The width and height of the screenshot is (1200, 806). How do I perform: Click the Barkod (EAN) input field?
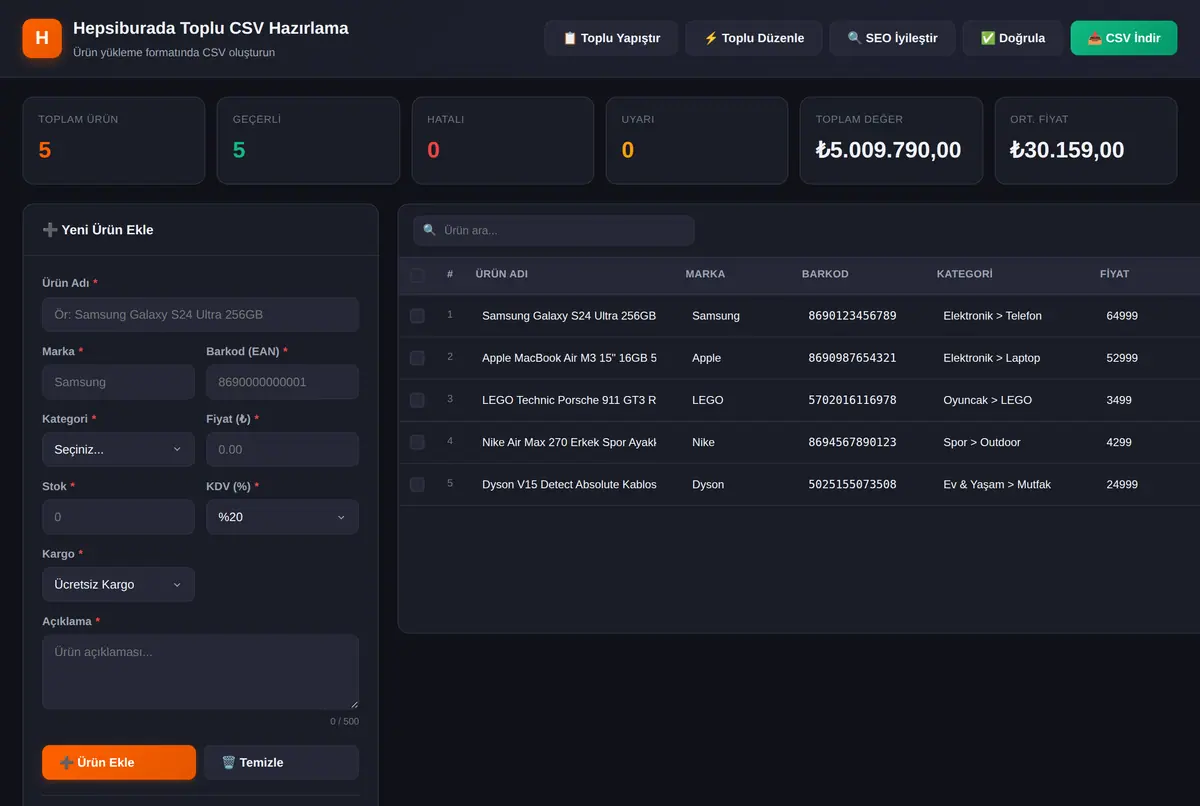(x=282, y=382)
